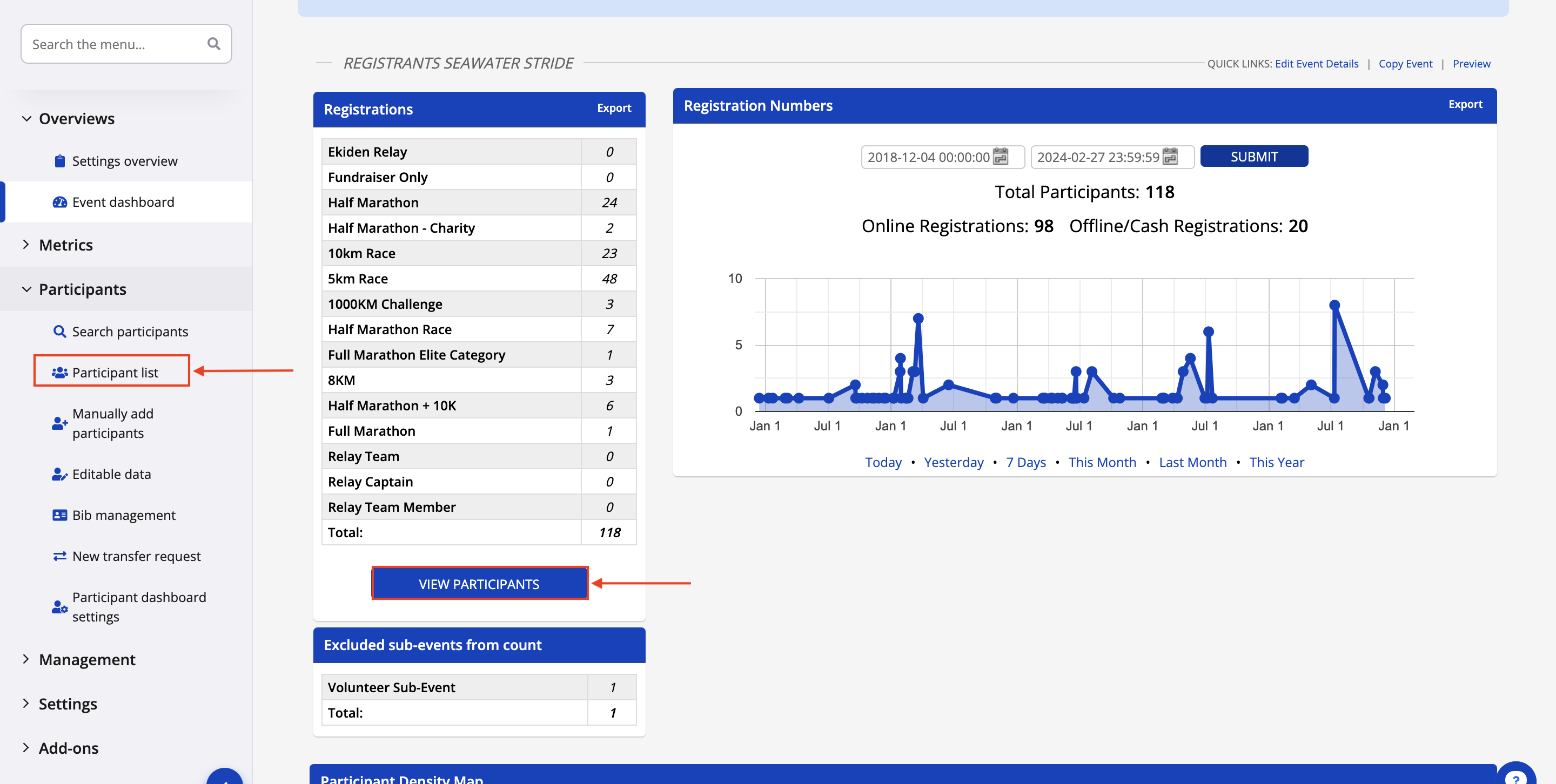Screen dimensions: 1556x784
Task: Click the Settings overview clipboard icon
Action: (x=59, y=161)
